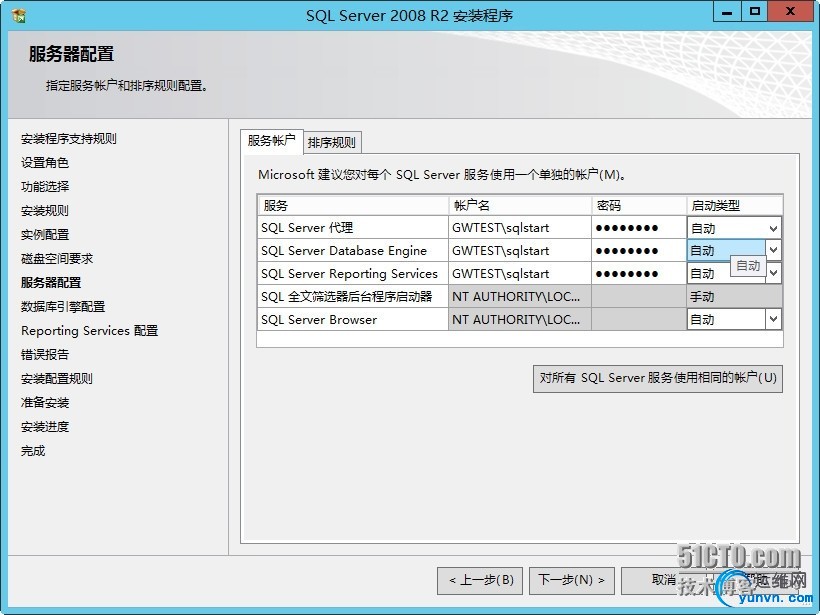Select SQL 全文筛选器后台程序启动器 service cell
Screen dimensions: 820x615
pyautogui.click(x=353, y=297)
